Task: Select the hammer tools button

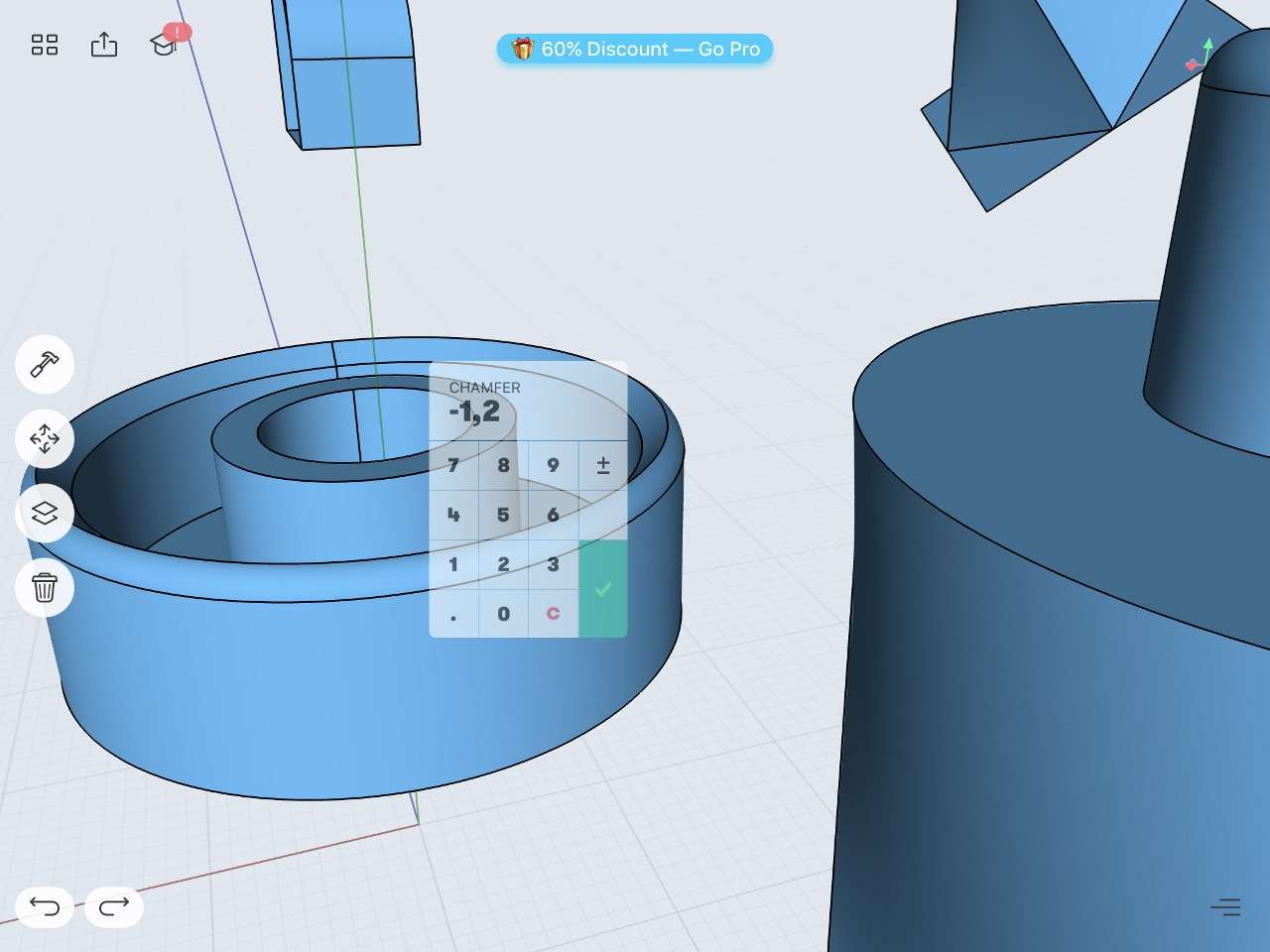Action: (x=45, y=365)
